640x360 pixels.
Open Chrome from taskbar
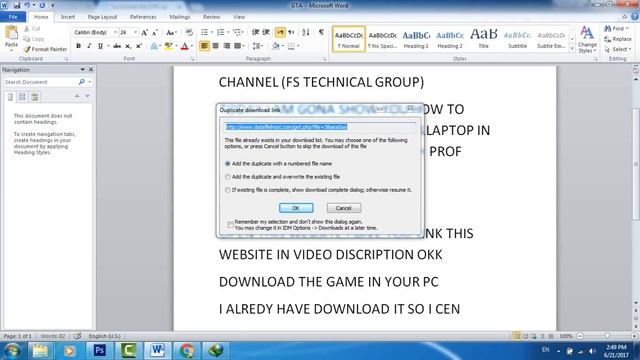187,351
